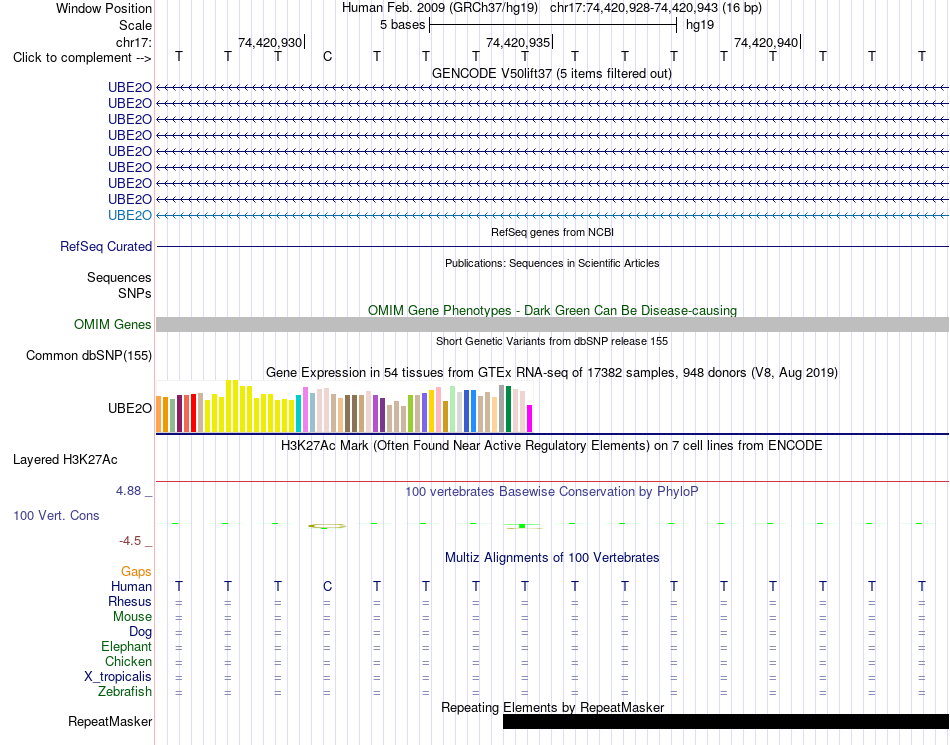Click the 74,420,935 position marker
Screen dimensions: 950x745
click(x=518, y=42)
